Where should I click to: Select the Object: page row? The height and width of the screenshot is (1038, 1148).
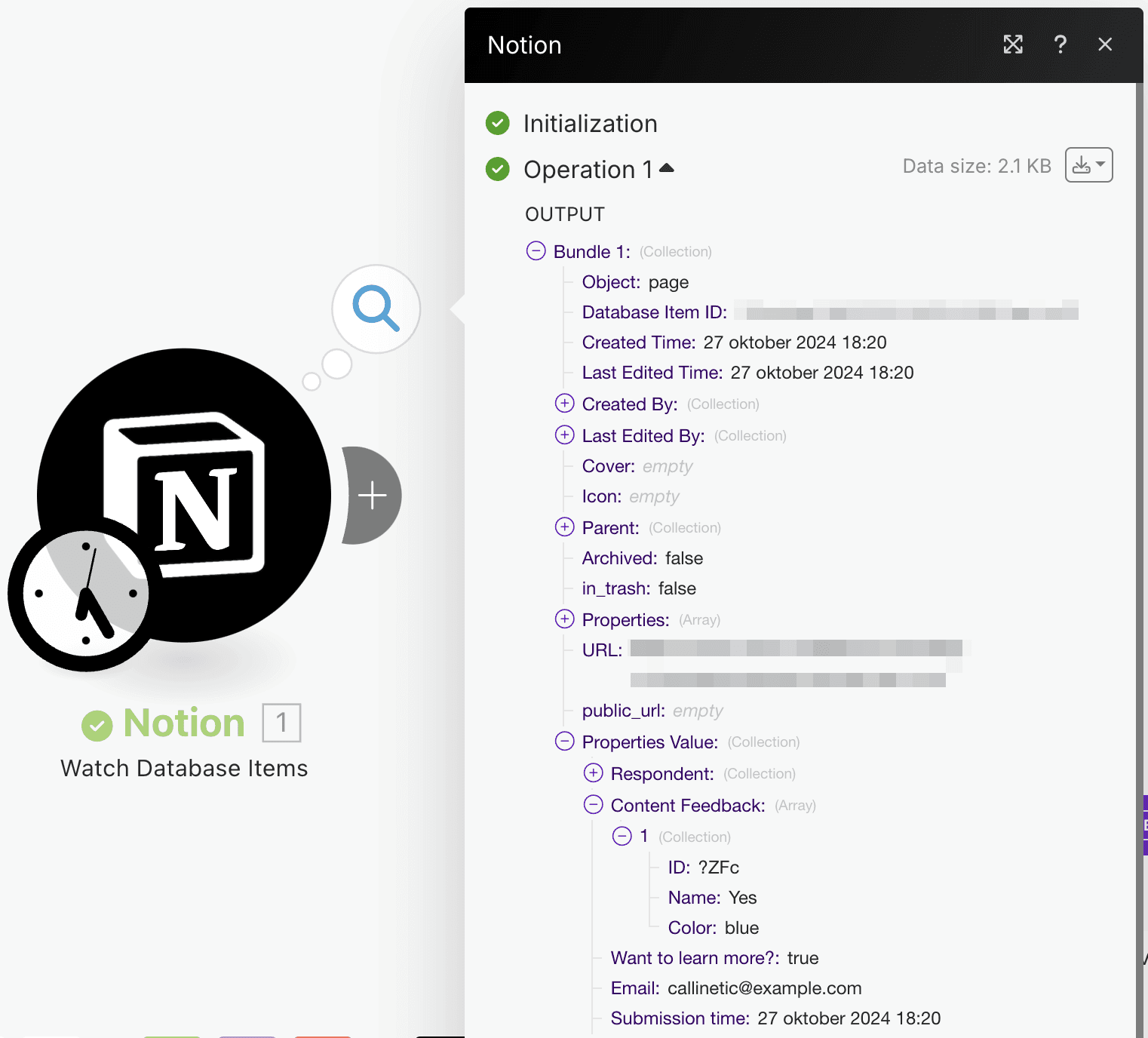[635, 282]
